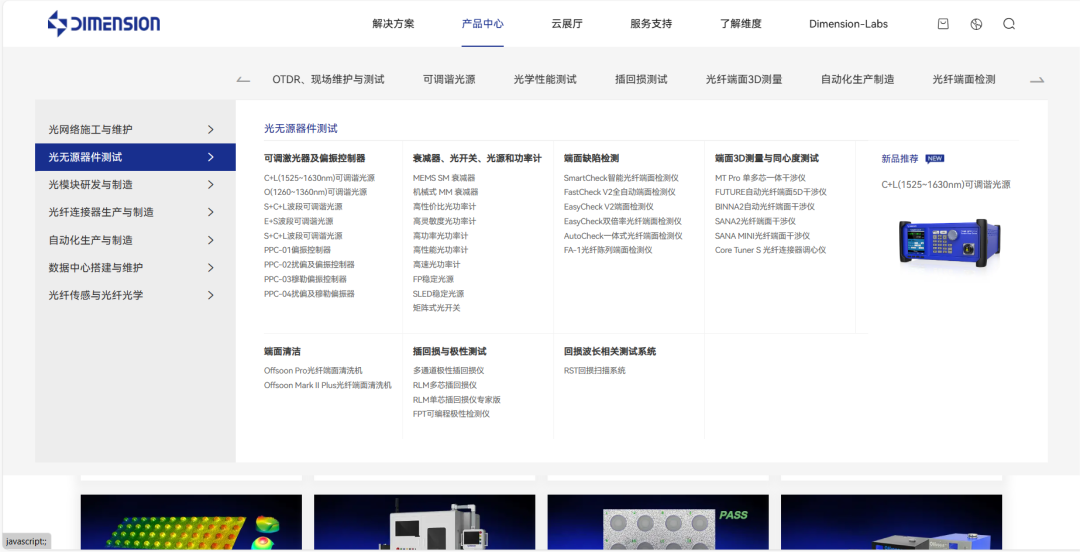Expand 光网络施工与维护 sidebar chevron
The height and width of the screenshot is (552, 1080).
[210, 130]
